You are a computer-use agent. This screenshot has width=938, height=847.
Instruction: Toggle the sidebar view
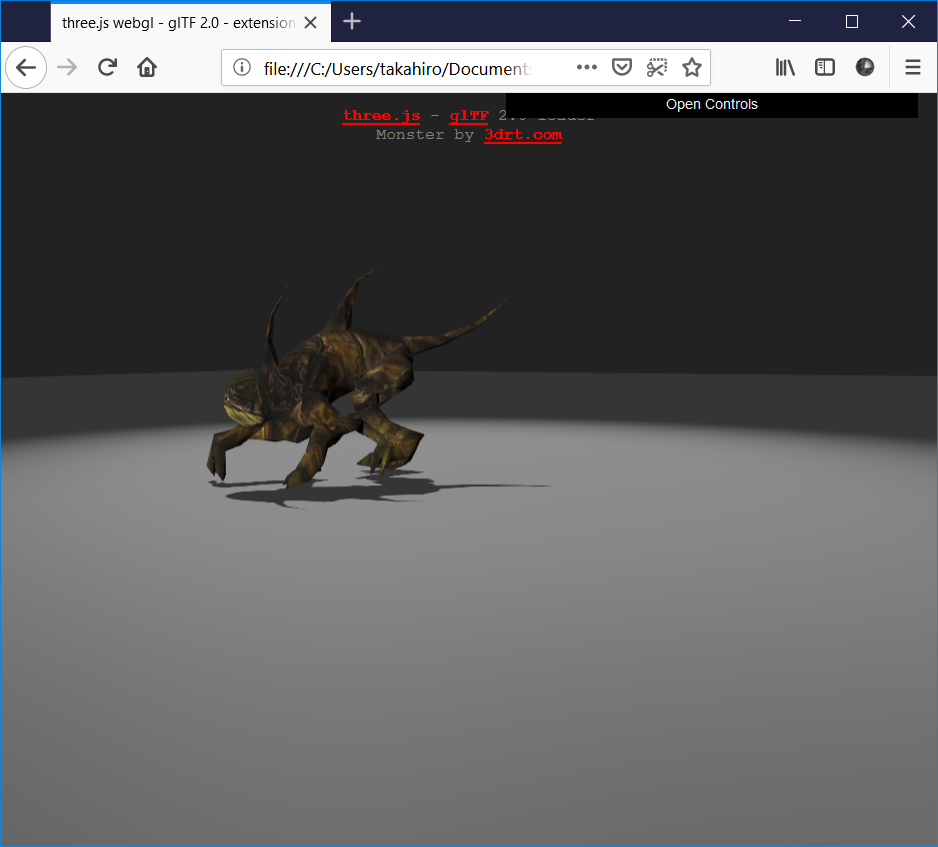825,68
